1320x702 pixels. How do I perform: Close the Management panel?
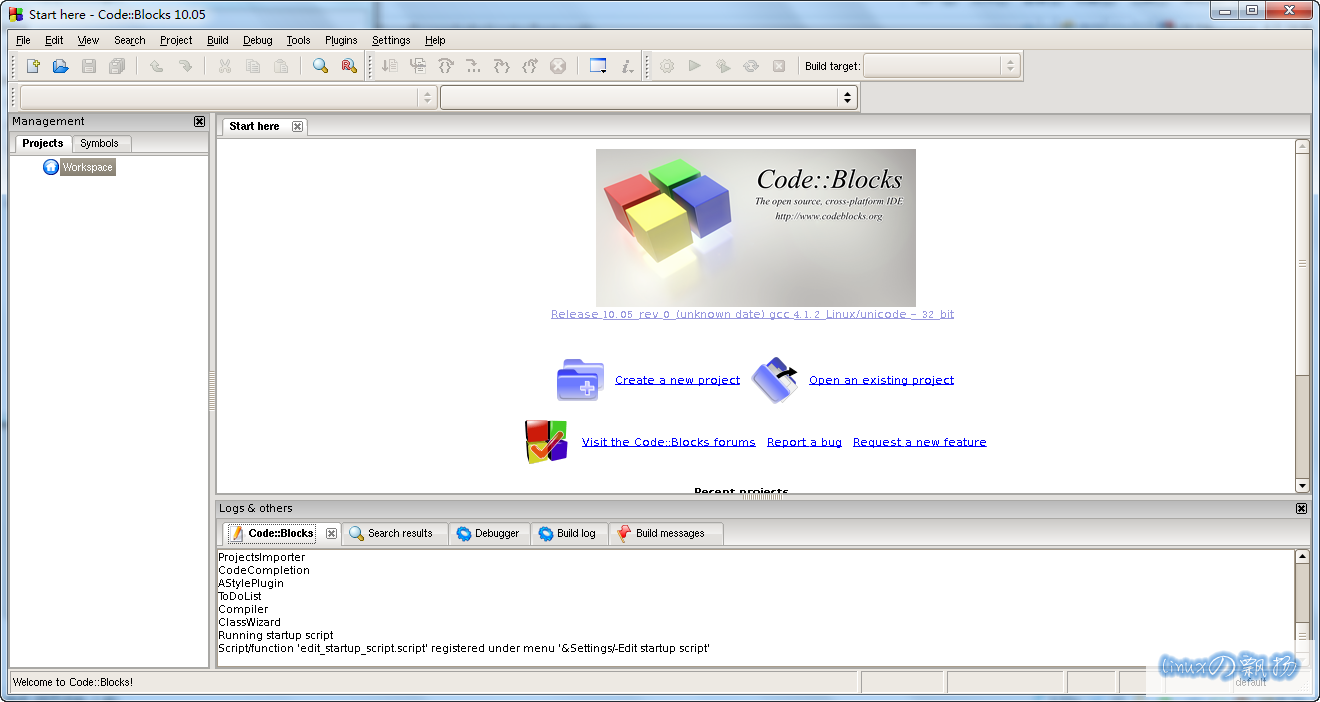[199, 121]
